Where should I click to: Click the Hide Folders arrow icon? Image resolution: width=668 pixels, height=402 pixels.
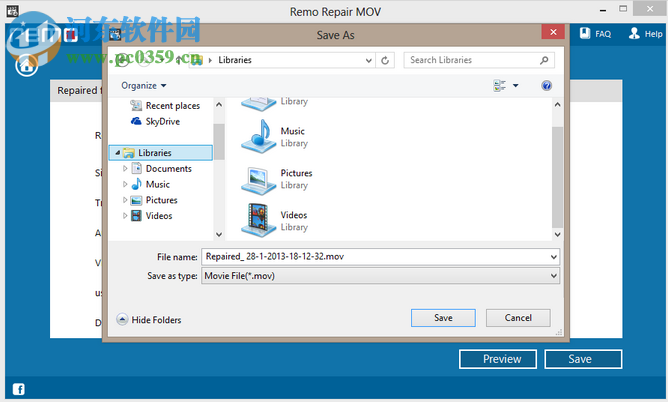(122, 319)
